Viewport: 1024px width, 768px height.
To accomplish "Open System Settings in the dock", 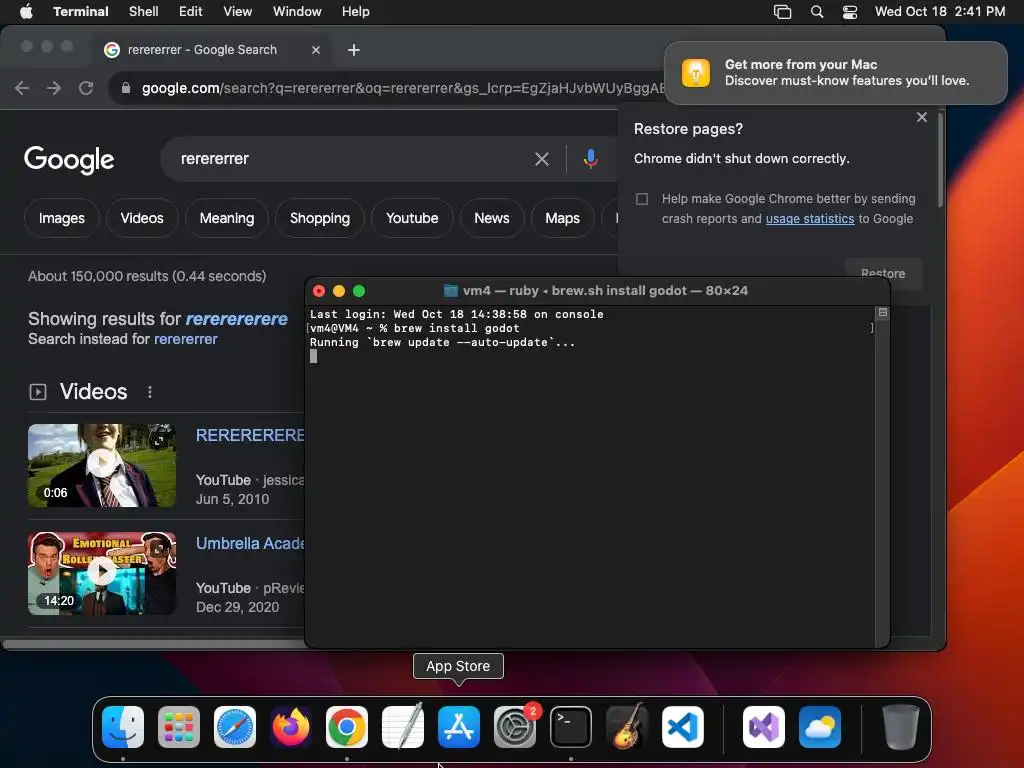I will [x=515, y=727].
